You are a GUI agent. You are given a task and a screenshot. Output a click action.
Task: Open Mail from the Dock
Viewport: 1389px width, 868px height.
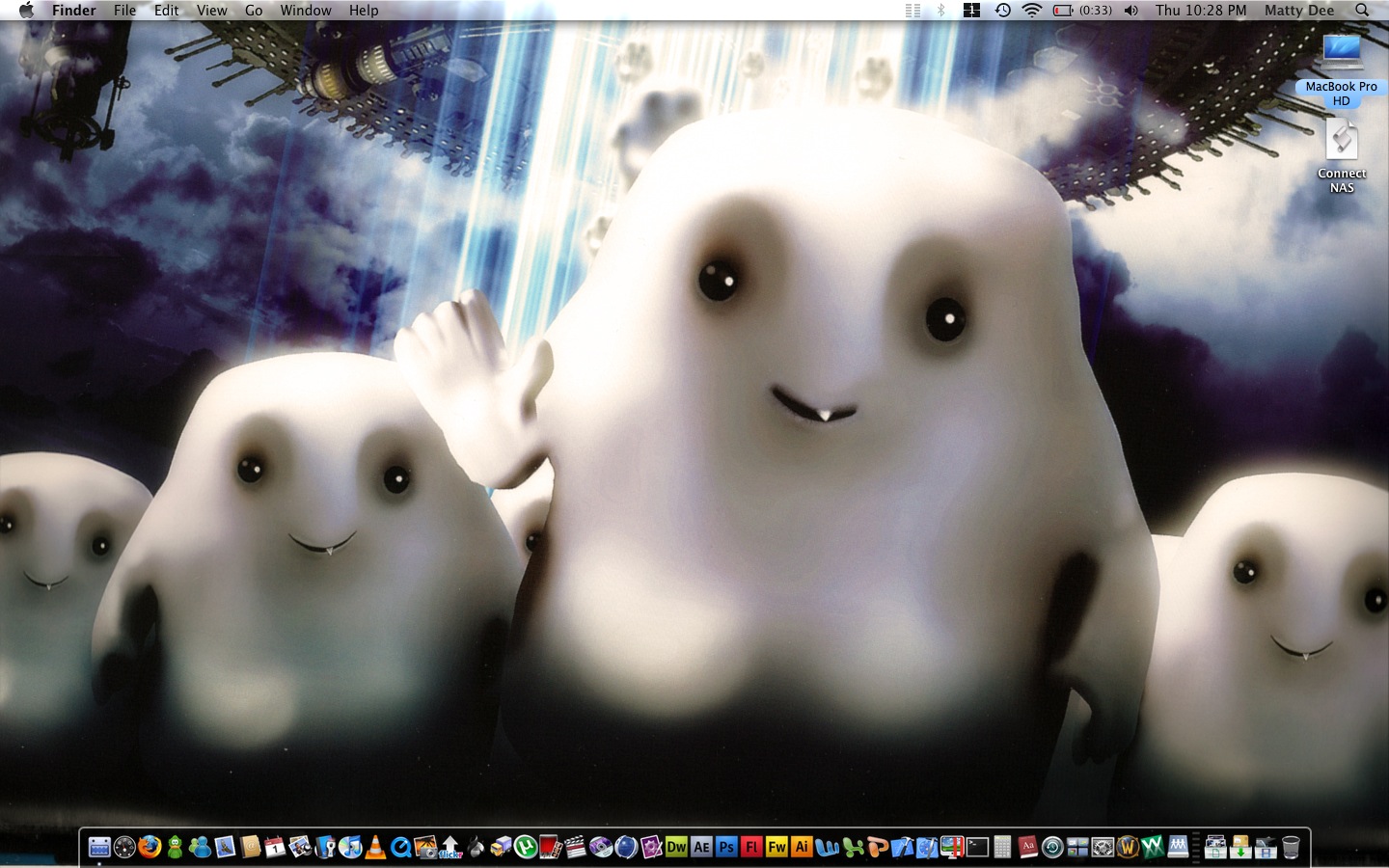[225, 847]
